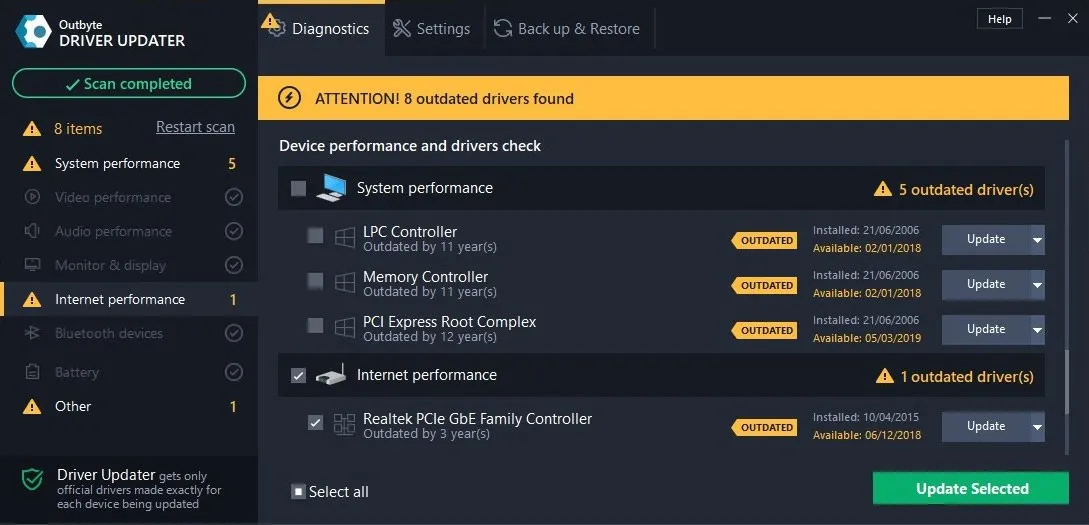Tick the PCI Express Root Complex checkbox
1089x525 pixels.
[315, 325]
